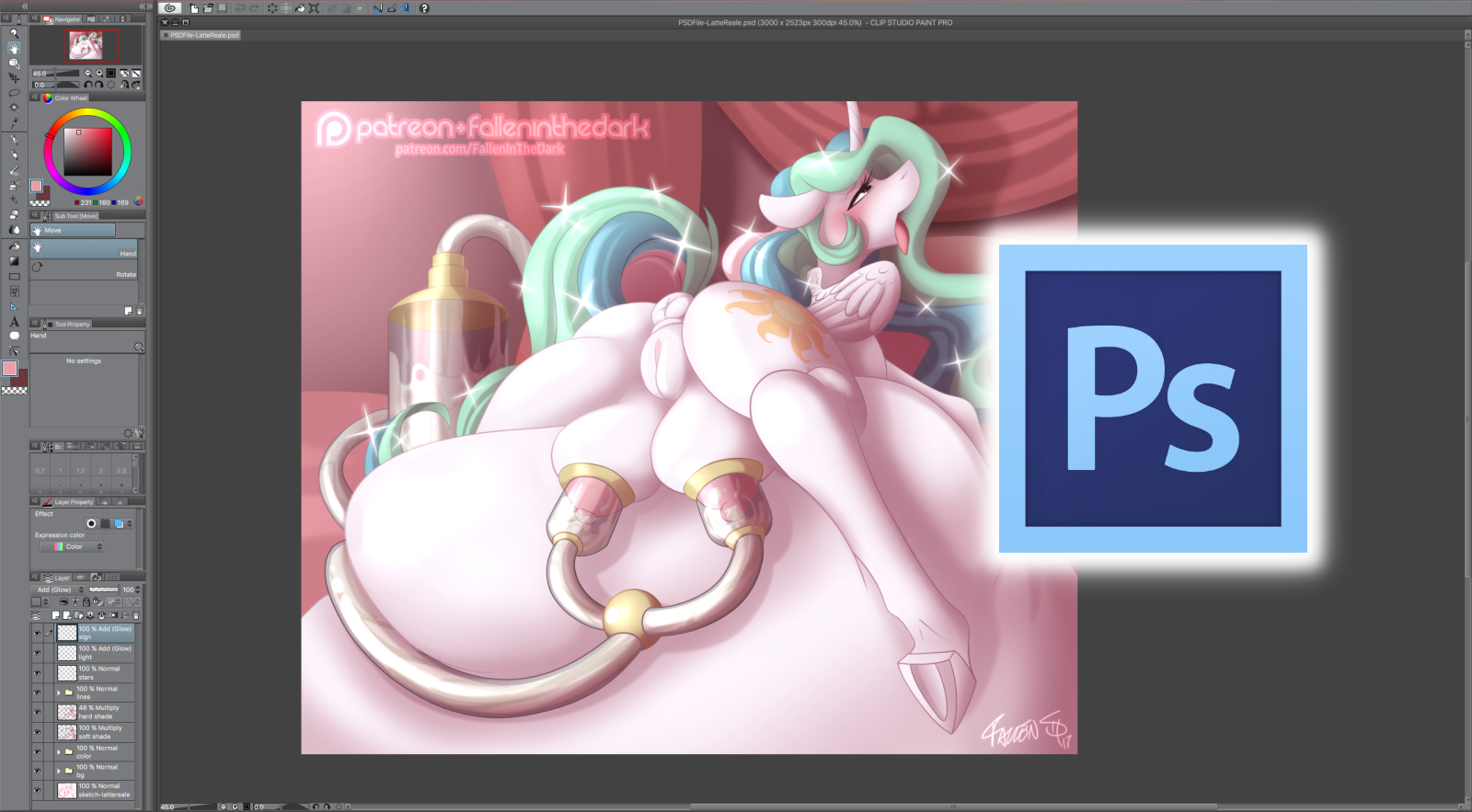The width and height of the screenshot is (1472, 812).
Task: Select the Move Layer tool
Action: point(14,78)
